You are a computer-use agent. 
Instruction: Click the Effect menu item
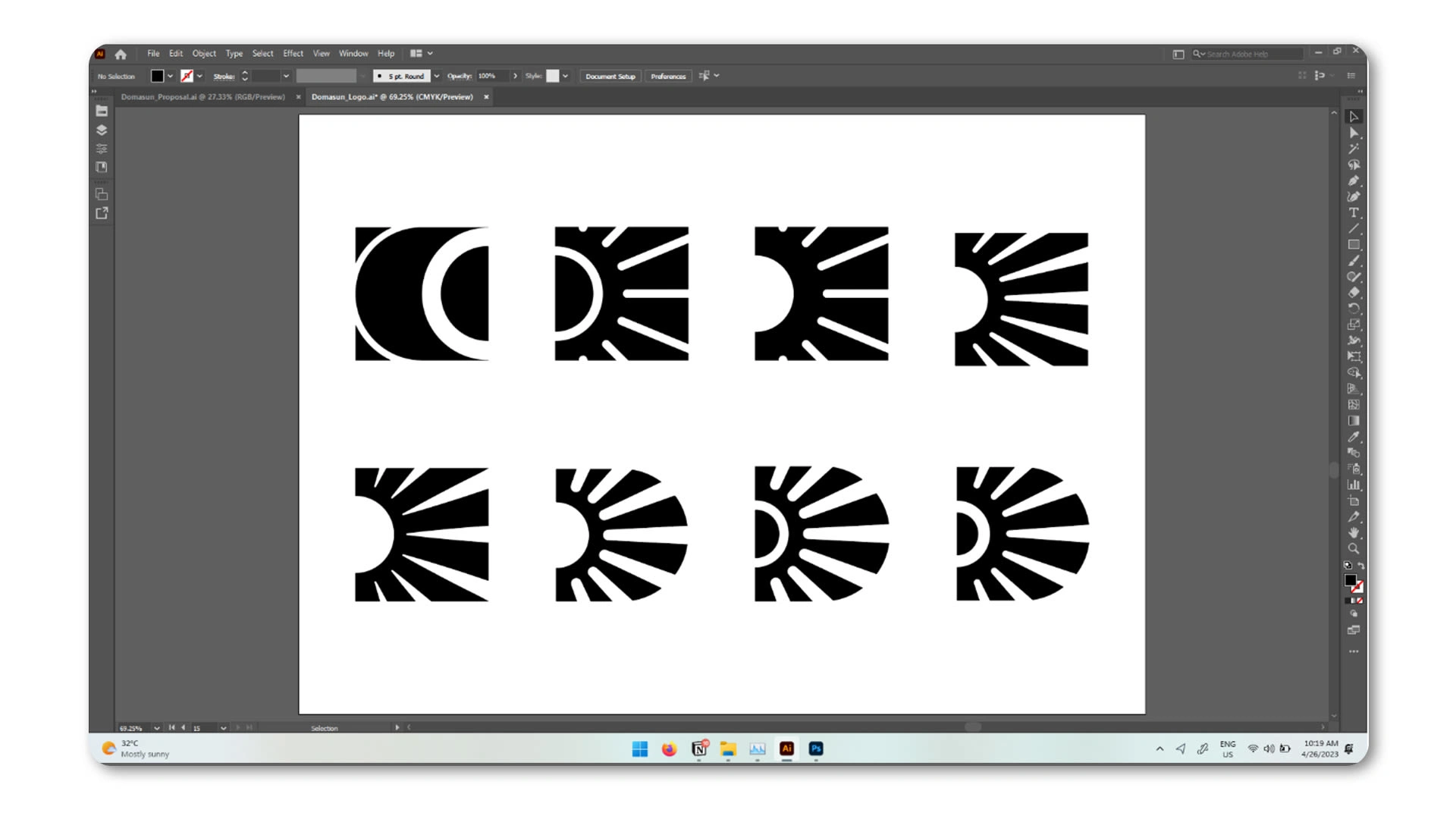coord(293,53)
